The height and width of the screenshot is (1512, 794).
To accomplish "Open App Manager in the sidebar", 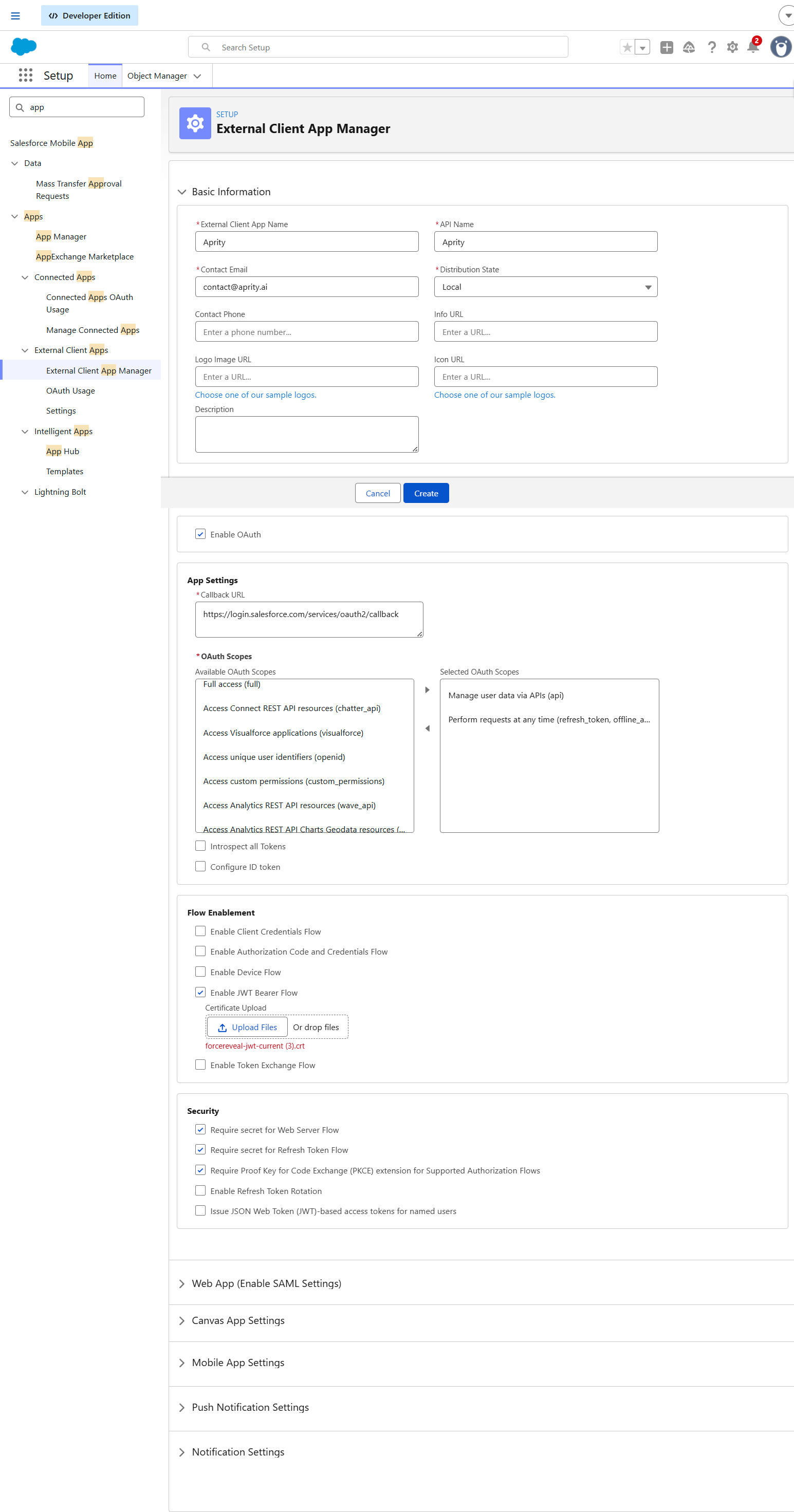I will tap(61, 237).
